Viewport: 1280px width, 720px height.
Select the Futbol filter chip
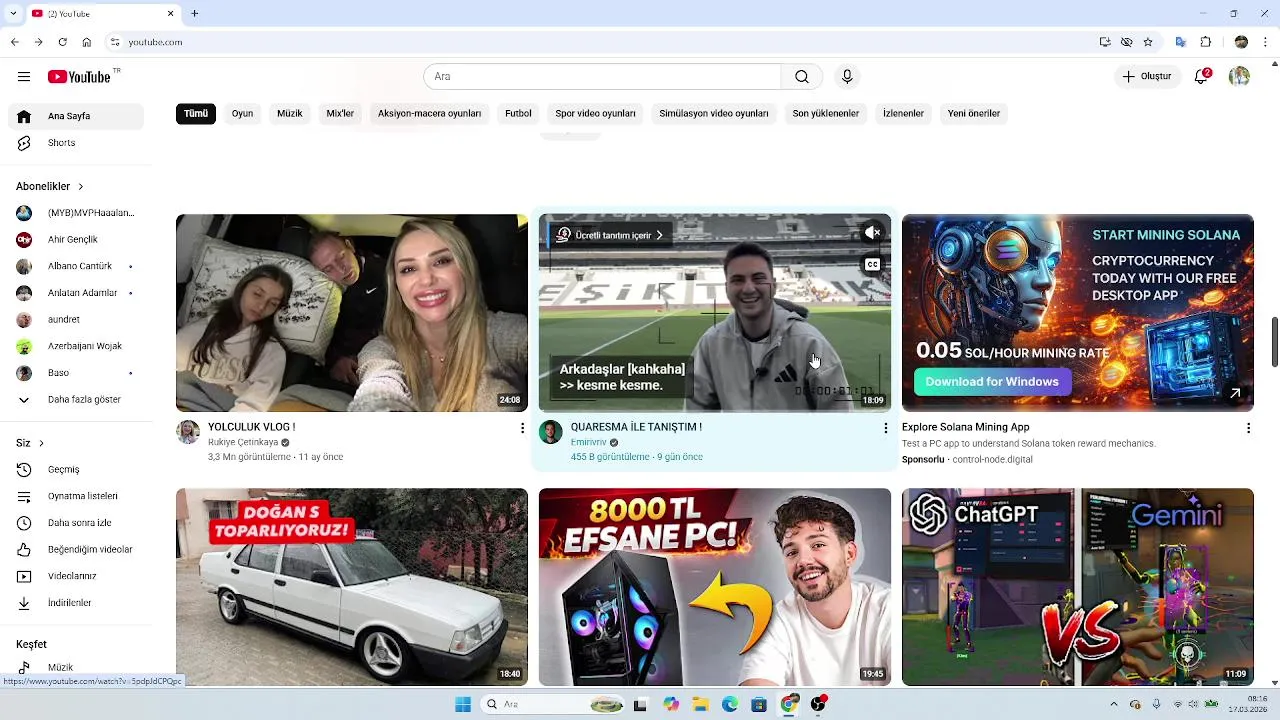(518, 114)
